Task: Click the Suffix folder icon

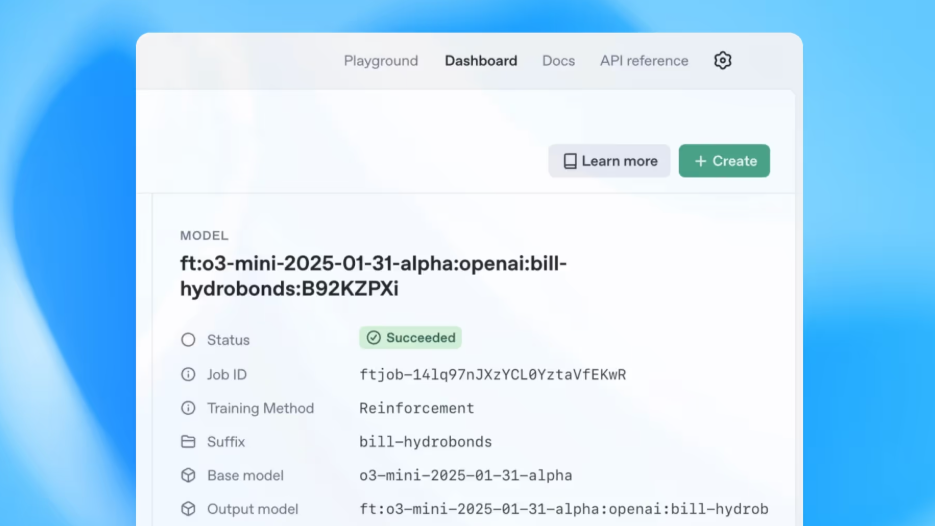Action: pyautogui.click(x=188, y=441)
